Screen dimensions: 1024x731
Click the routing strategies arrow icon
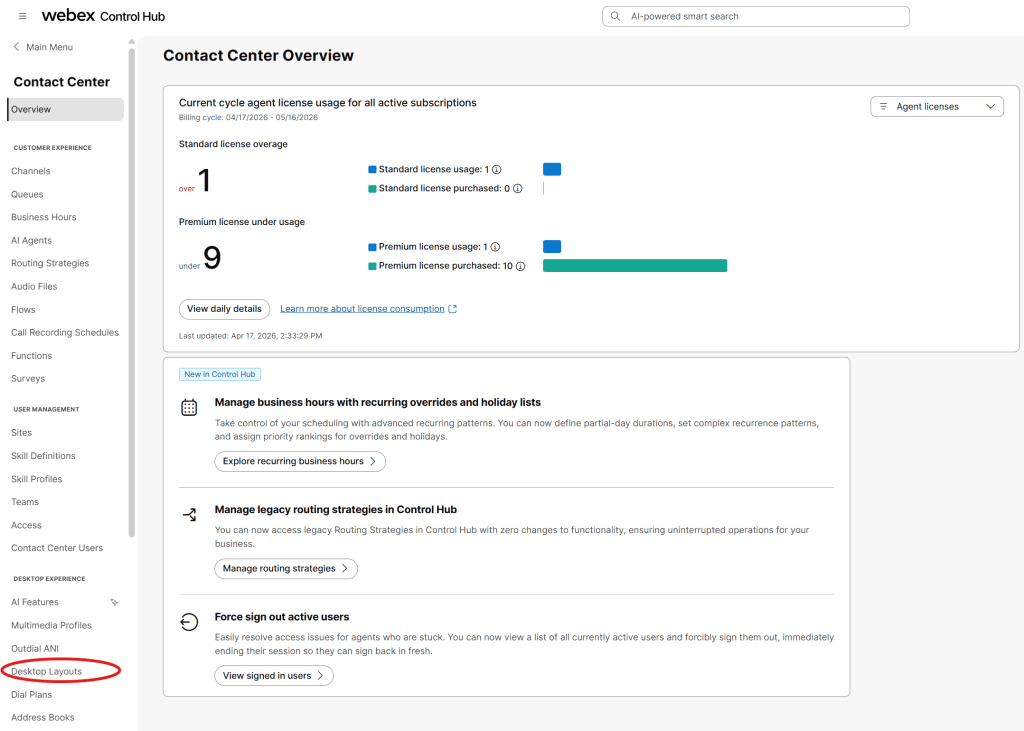[189, 515]
